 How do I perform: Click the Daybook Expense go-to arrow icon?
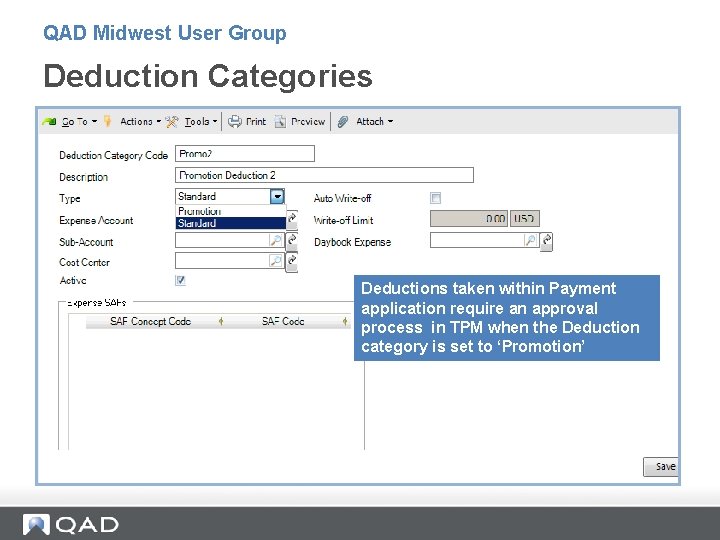coord(546,241)
